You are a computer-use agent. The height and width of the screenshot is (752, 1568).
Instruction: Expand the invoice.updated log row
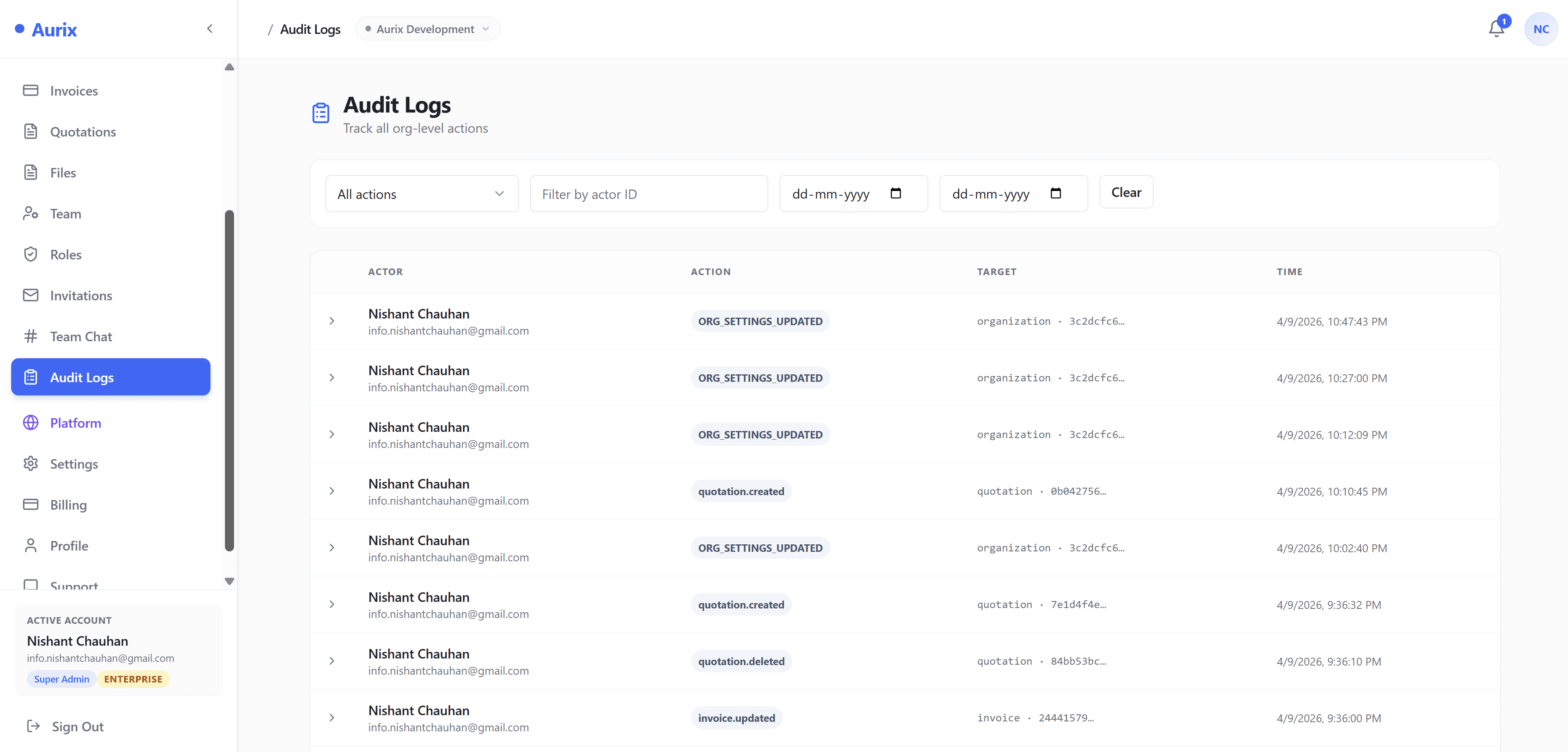(332, 717)
